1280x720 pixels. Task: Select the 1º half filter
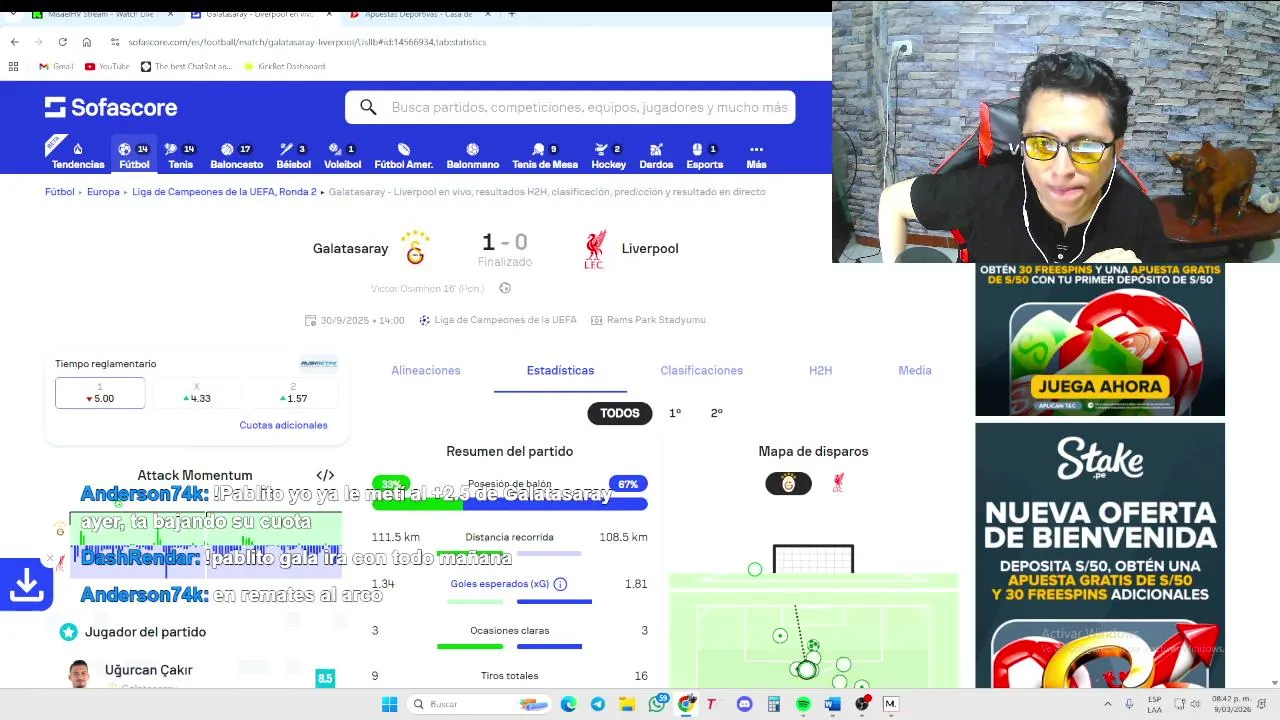[675, 413]
